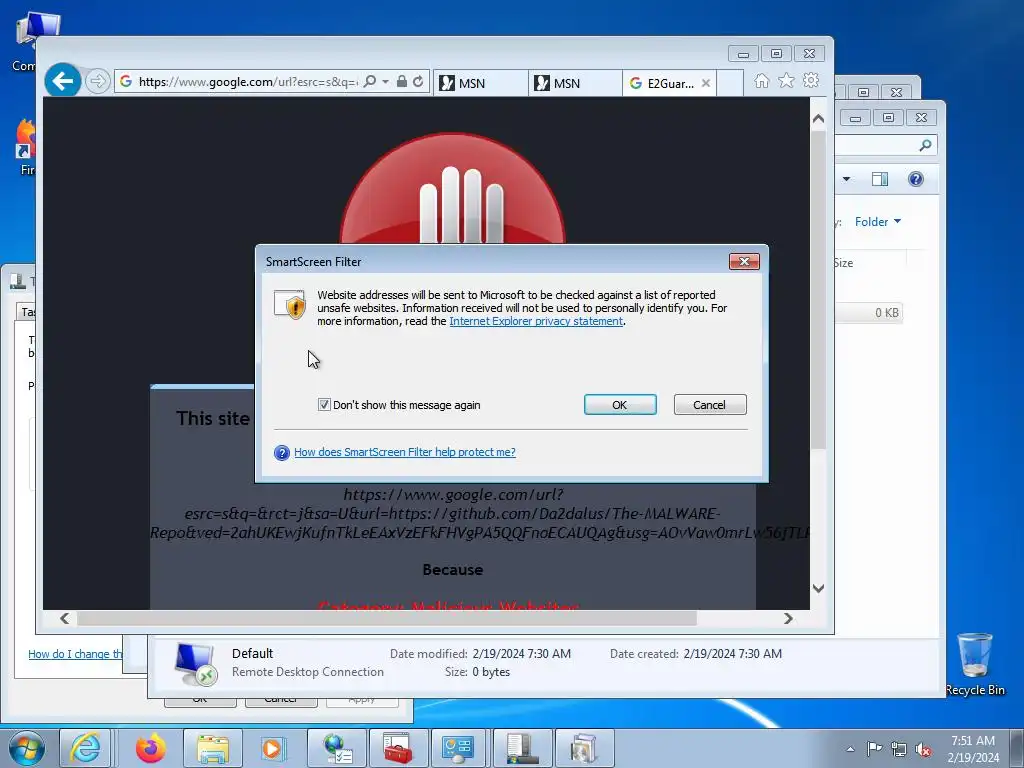Click the muted volume tray icon
This screenshot has width=1024, height=768.
click(923, 749)
